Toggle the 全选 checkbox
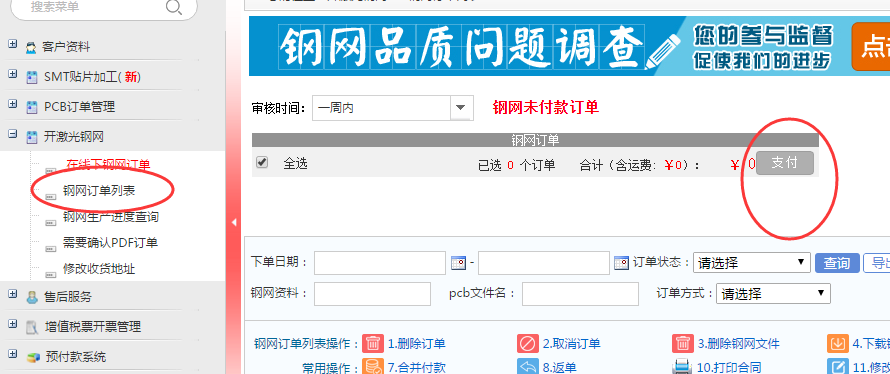Viewport: 890px width, 374px height. [x=262, y=162]
